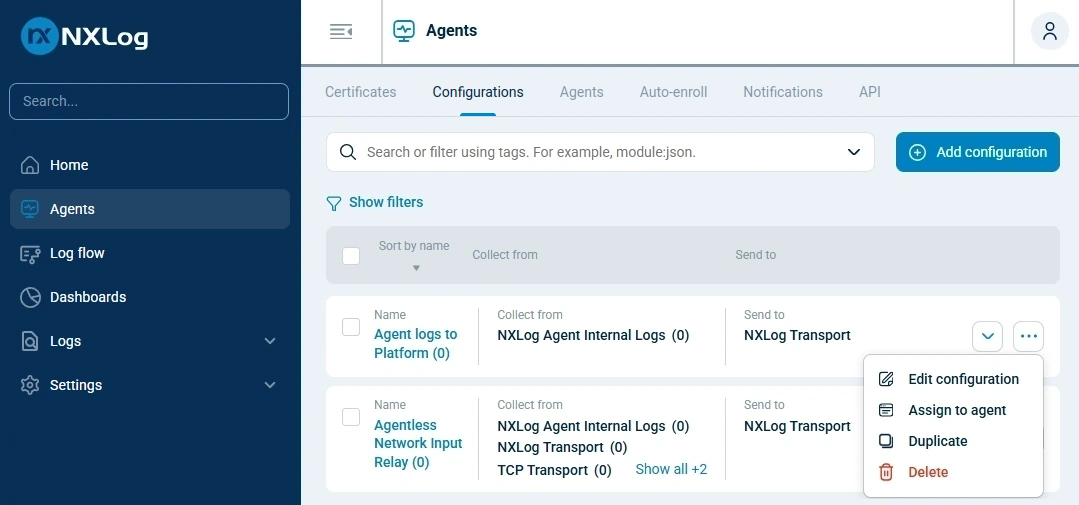Focus the Search or filter using tags field
Image resolution: width=1079 pixels, height=505 pixels.
(600, 152)
